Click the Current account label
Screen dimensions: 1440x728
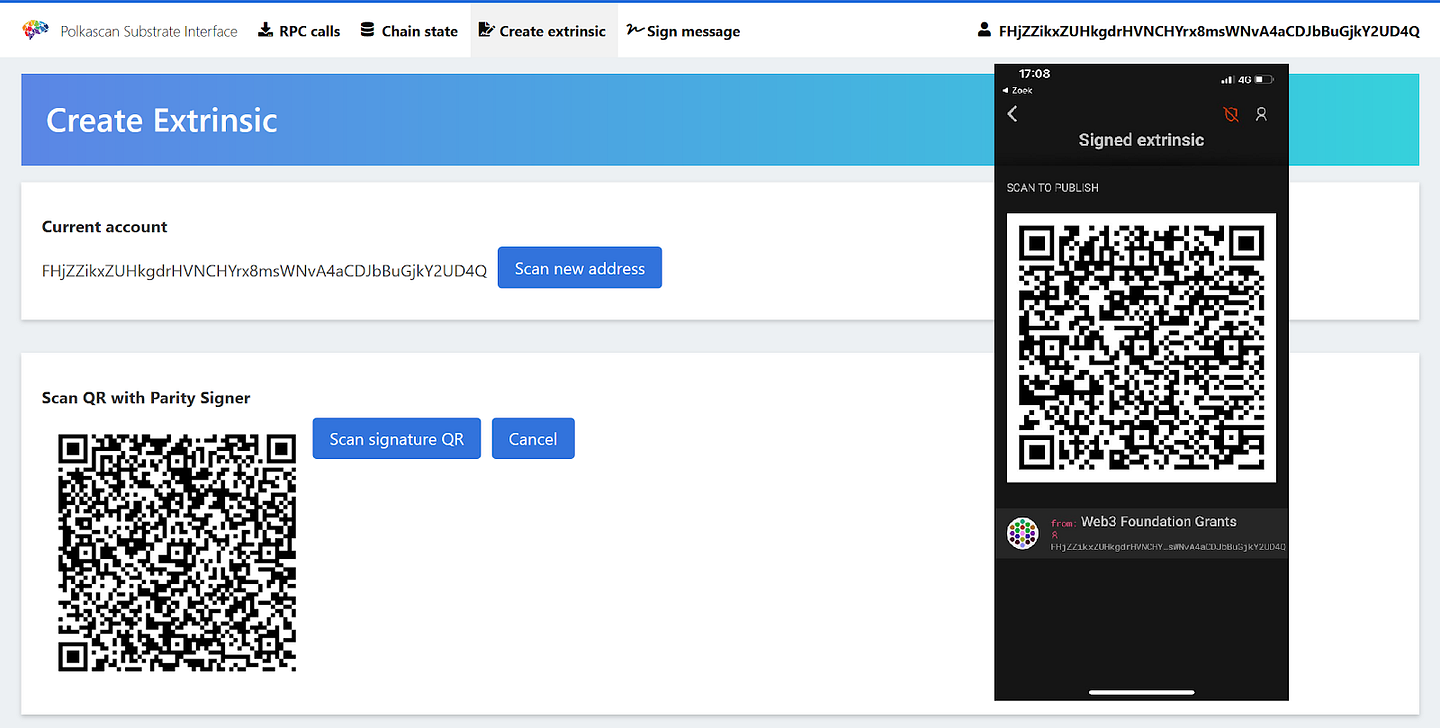105,227
